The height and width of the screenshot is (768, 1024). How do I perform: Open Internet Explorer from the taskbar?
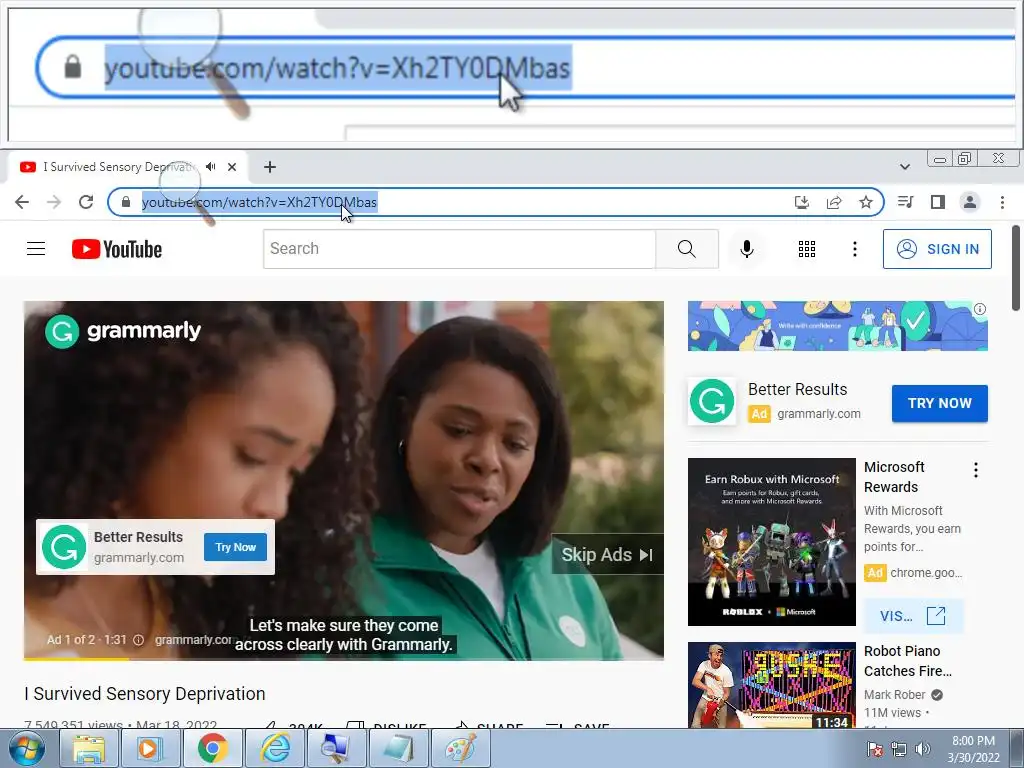pyautogui.click(x=274, y=748)
